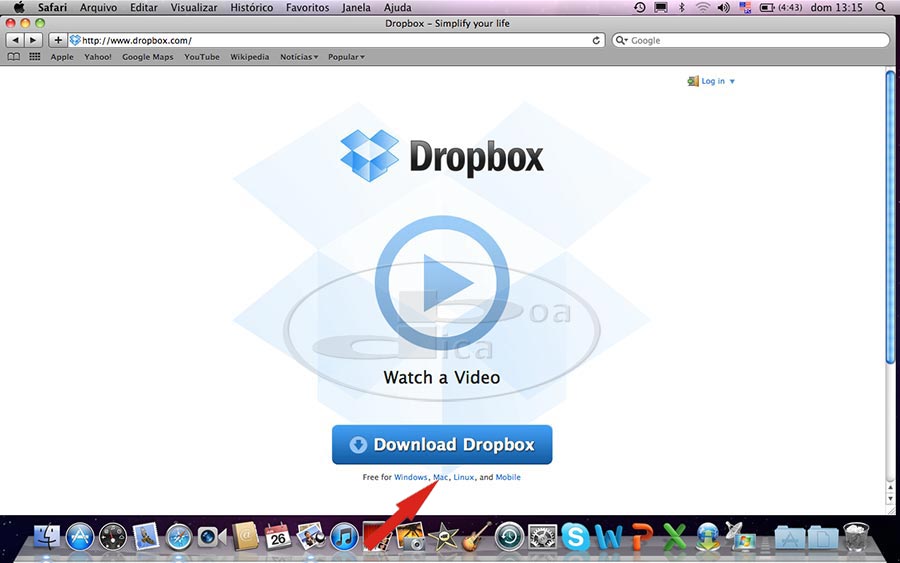This screenshot has height=563, width=900.
Task: Open the Histórico menu
Action: pyautogui.click(x=251, y=7)
